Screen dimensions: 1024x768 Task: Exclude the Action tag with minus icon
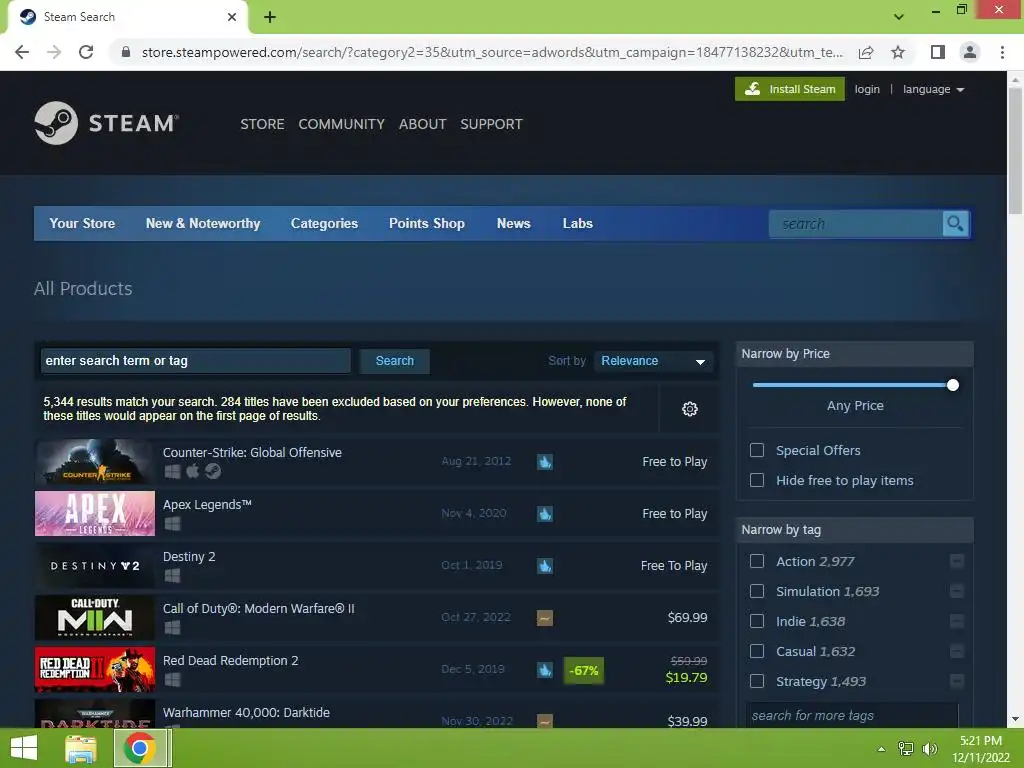click(957, 561)
